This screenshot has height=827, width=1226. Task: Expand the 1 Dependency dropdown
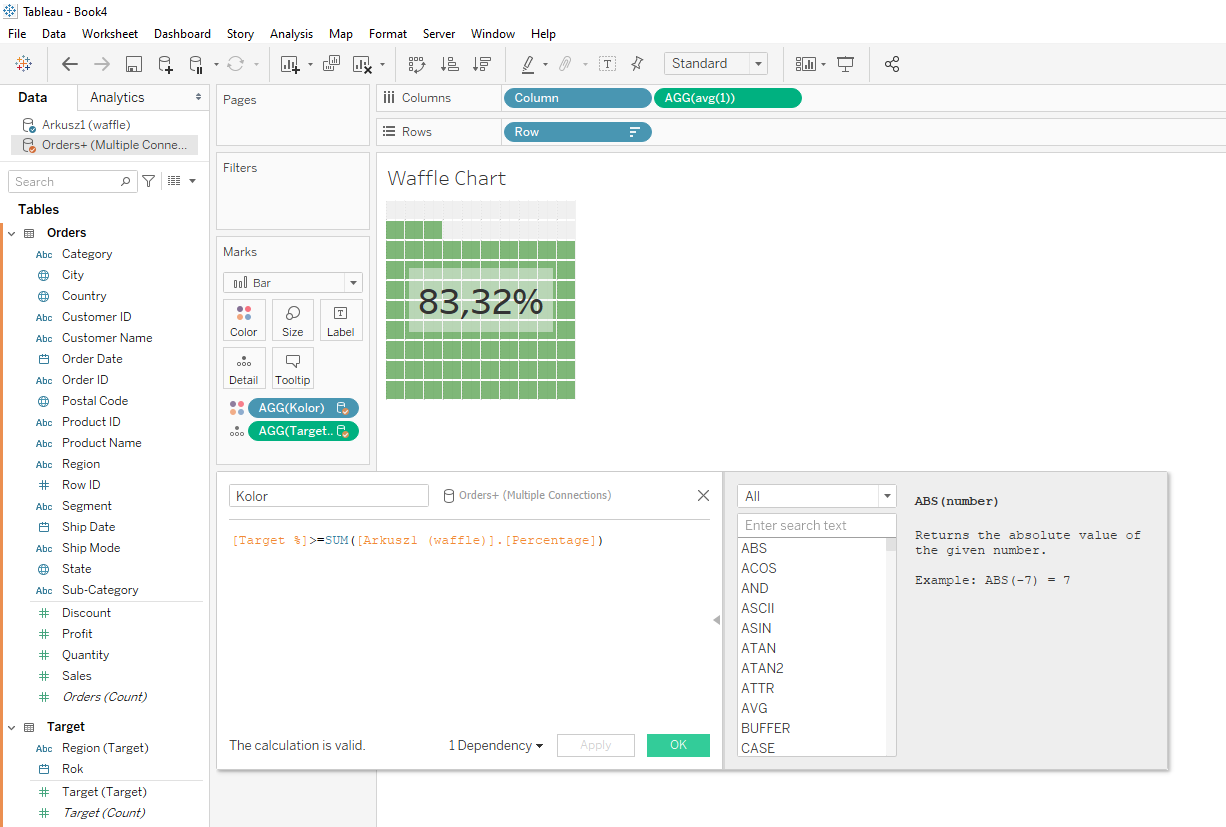click(x=496, y=746)
